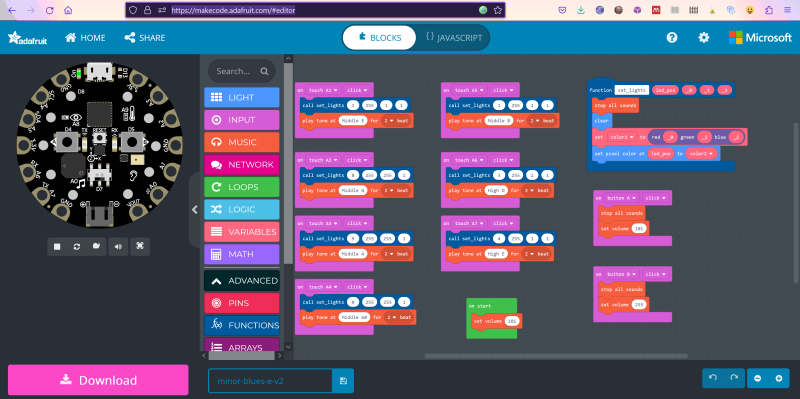The width and height of the screenshot is (800, 399).
Task: Redo the last change
Action: [x=734, y=378]
